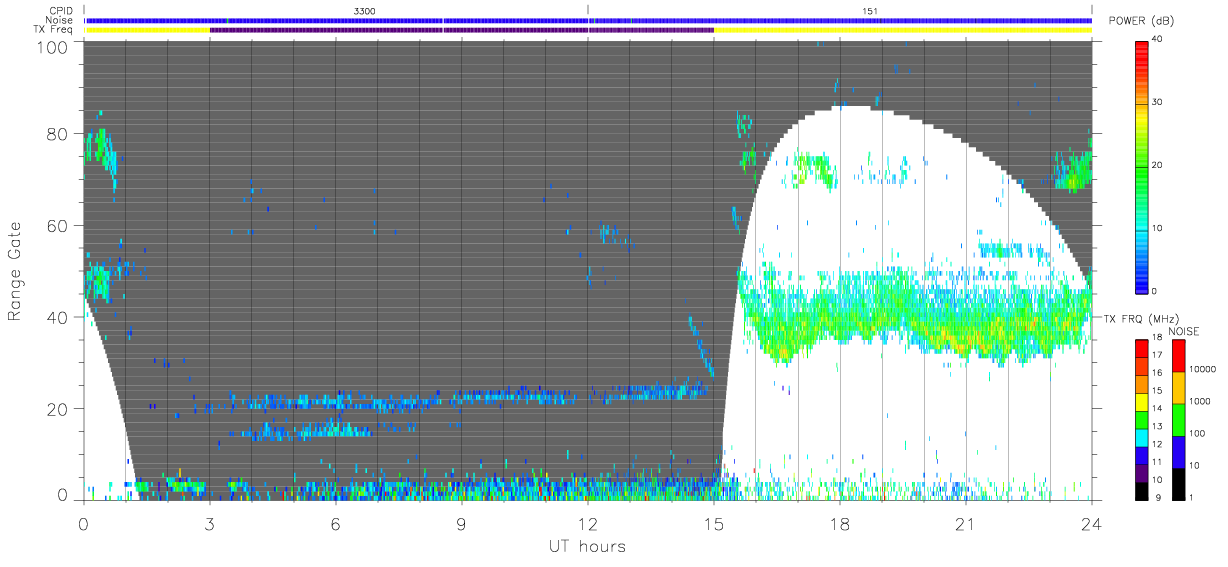1228x567 pixels.
Task: Click the "10000" label on noise legend
Action: (x=1205, y=369)
